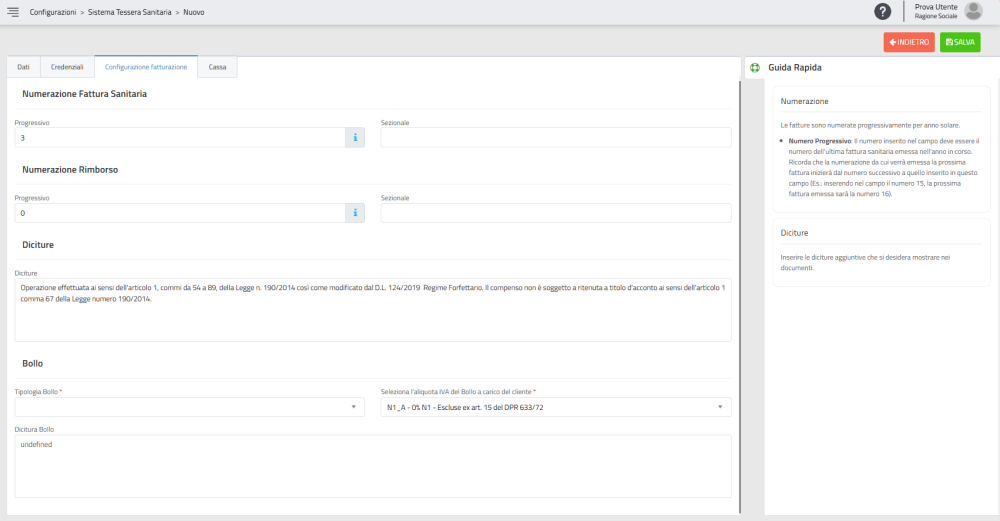Screen dimensions: 1000x521
Task: Focus the Fattura Sanitaria Sezionale field
Action: coord(555,138)
